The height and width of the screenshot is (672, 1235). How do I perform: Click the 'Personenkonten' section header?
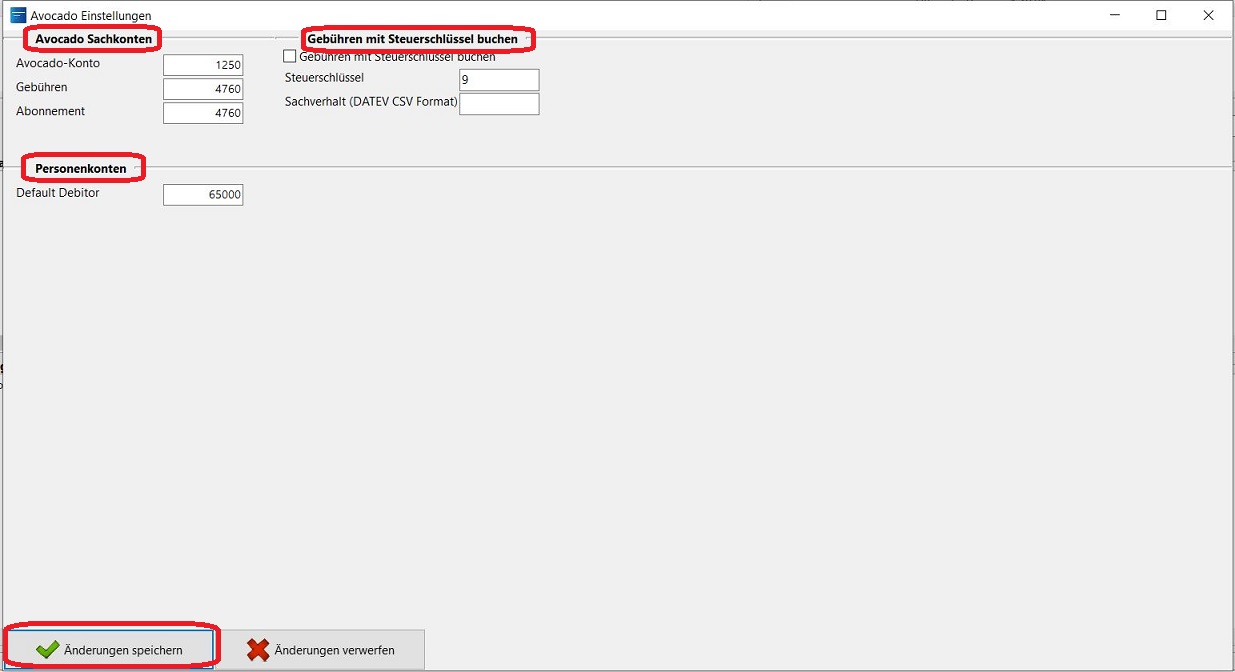pyautogui.click(x=81, y=169)
